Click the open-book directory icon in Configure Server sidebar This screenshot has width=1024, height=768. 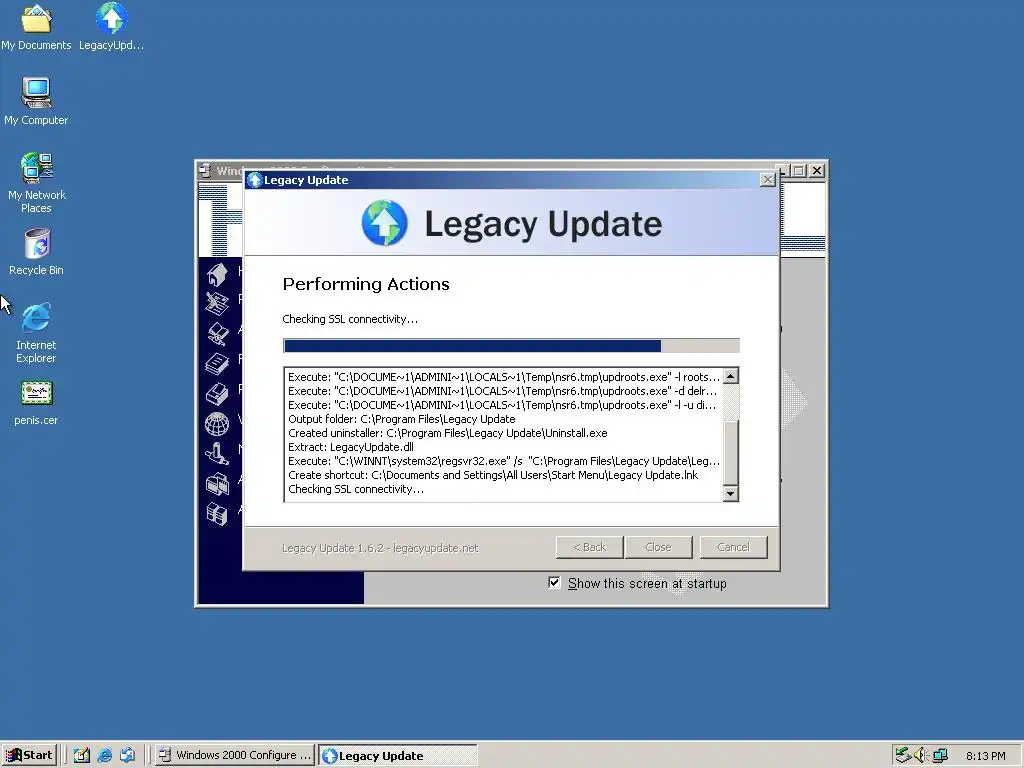(217, 334)
